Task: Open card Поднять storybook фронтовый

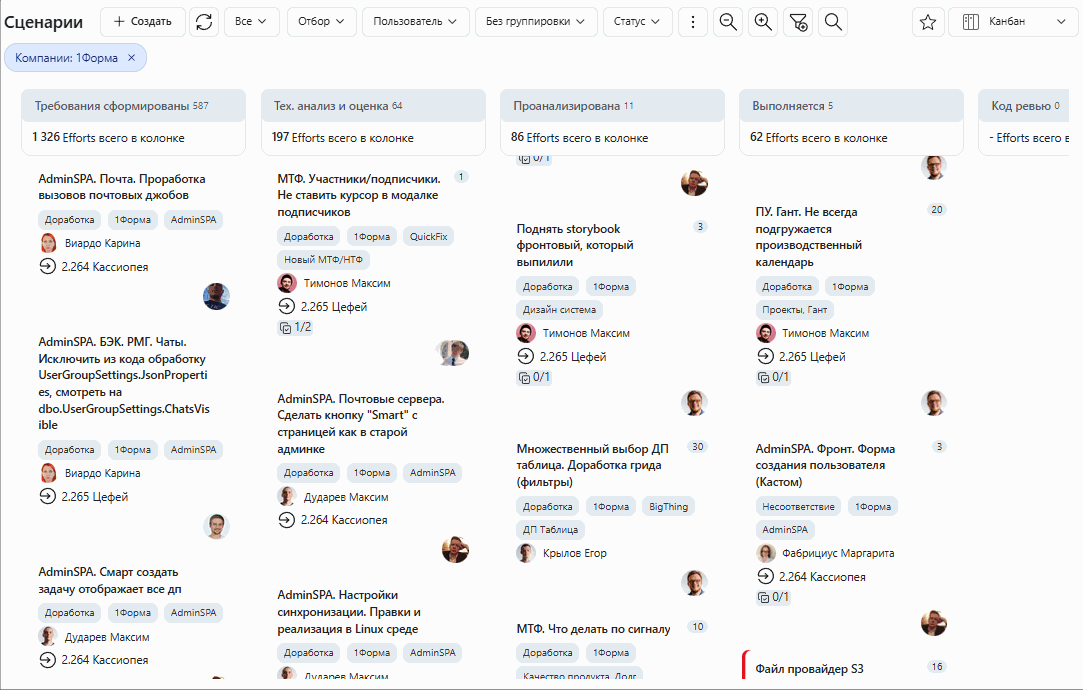Action: (575, 245)
